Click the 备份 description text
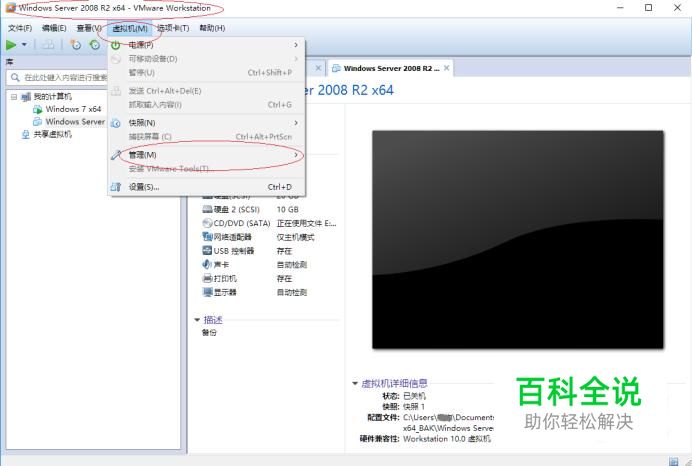 point(209,333)
